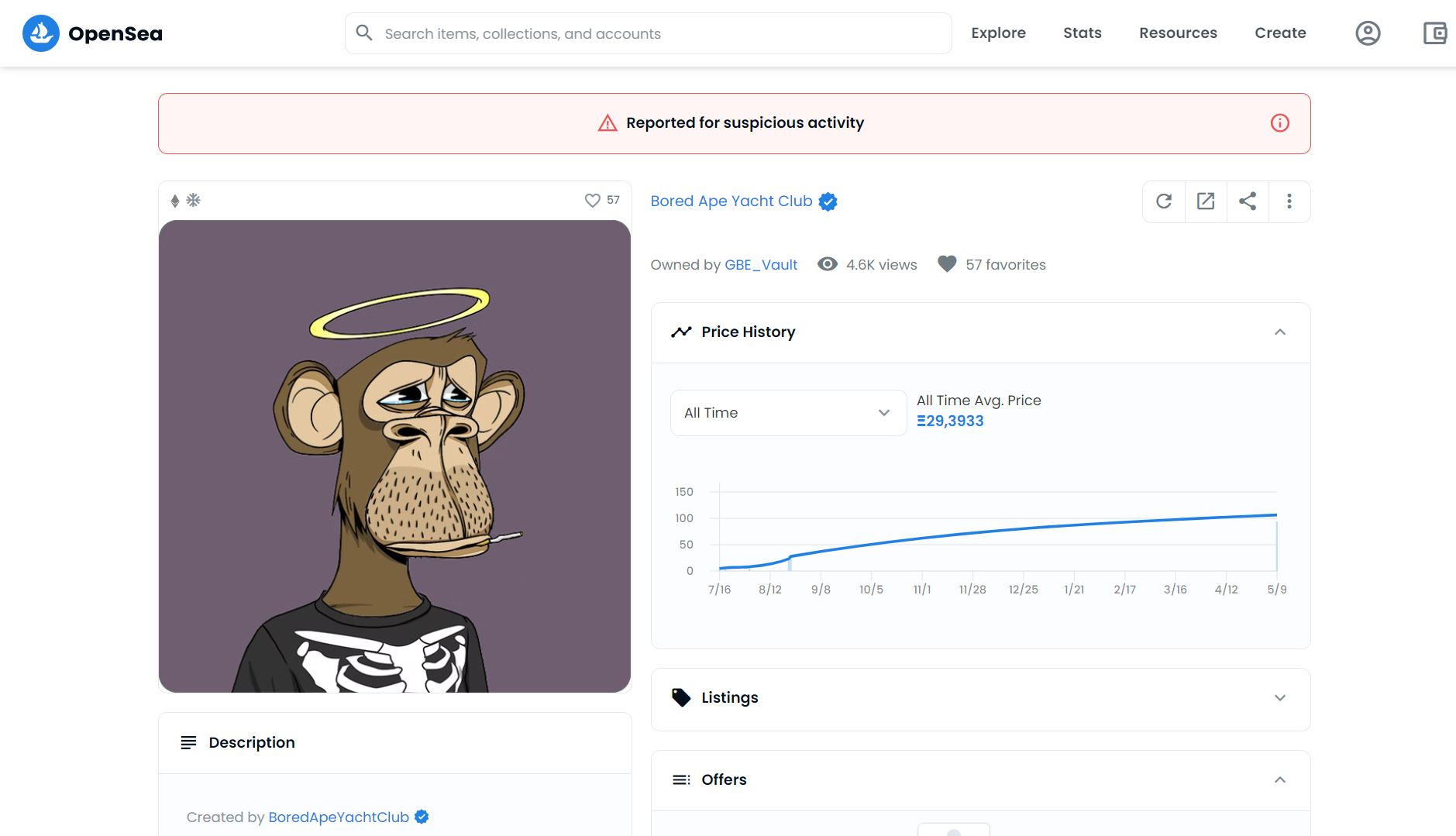The image size is (1456, 836).
Task: Click the Listings header title
Action: click(729, 697)
